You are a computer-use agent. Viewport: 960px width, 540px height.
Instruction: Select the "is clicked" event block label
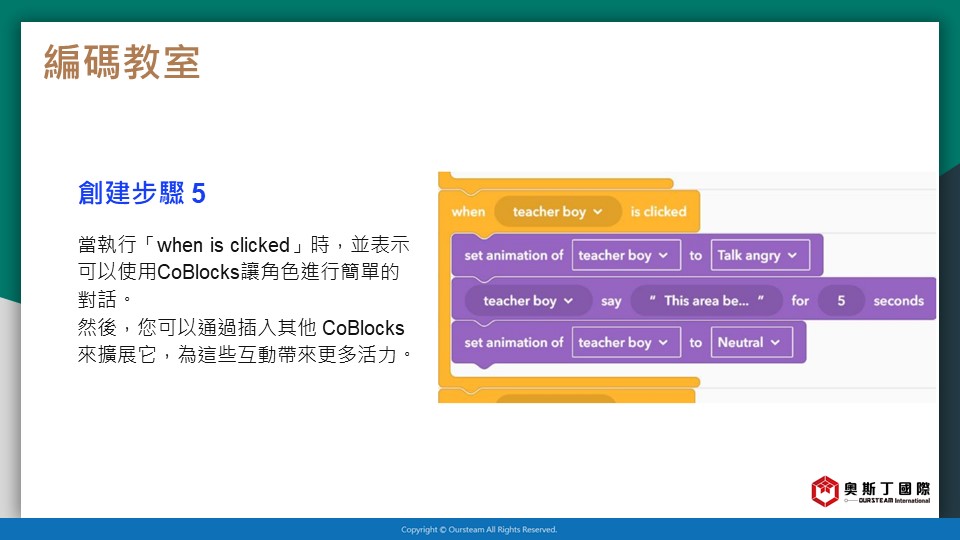point(658,212)
